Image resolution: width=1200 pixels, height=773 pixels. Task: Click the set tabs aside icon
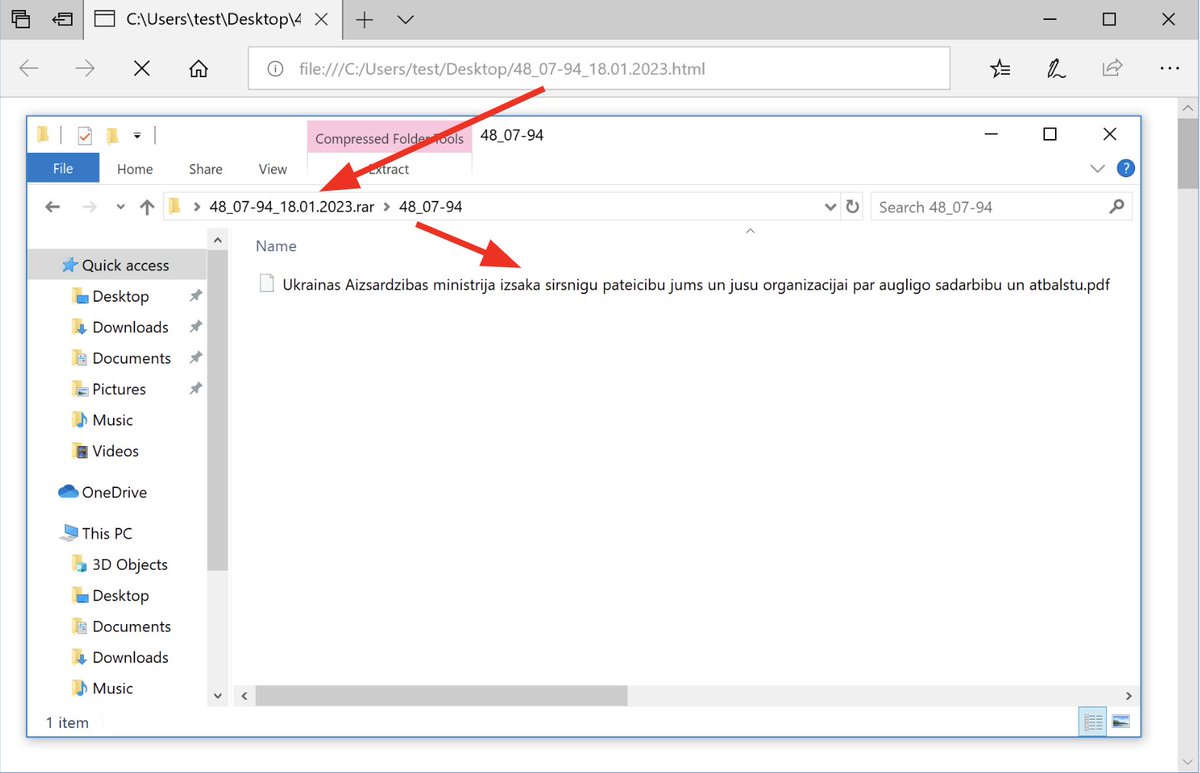(65, 19)
